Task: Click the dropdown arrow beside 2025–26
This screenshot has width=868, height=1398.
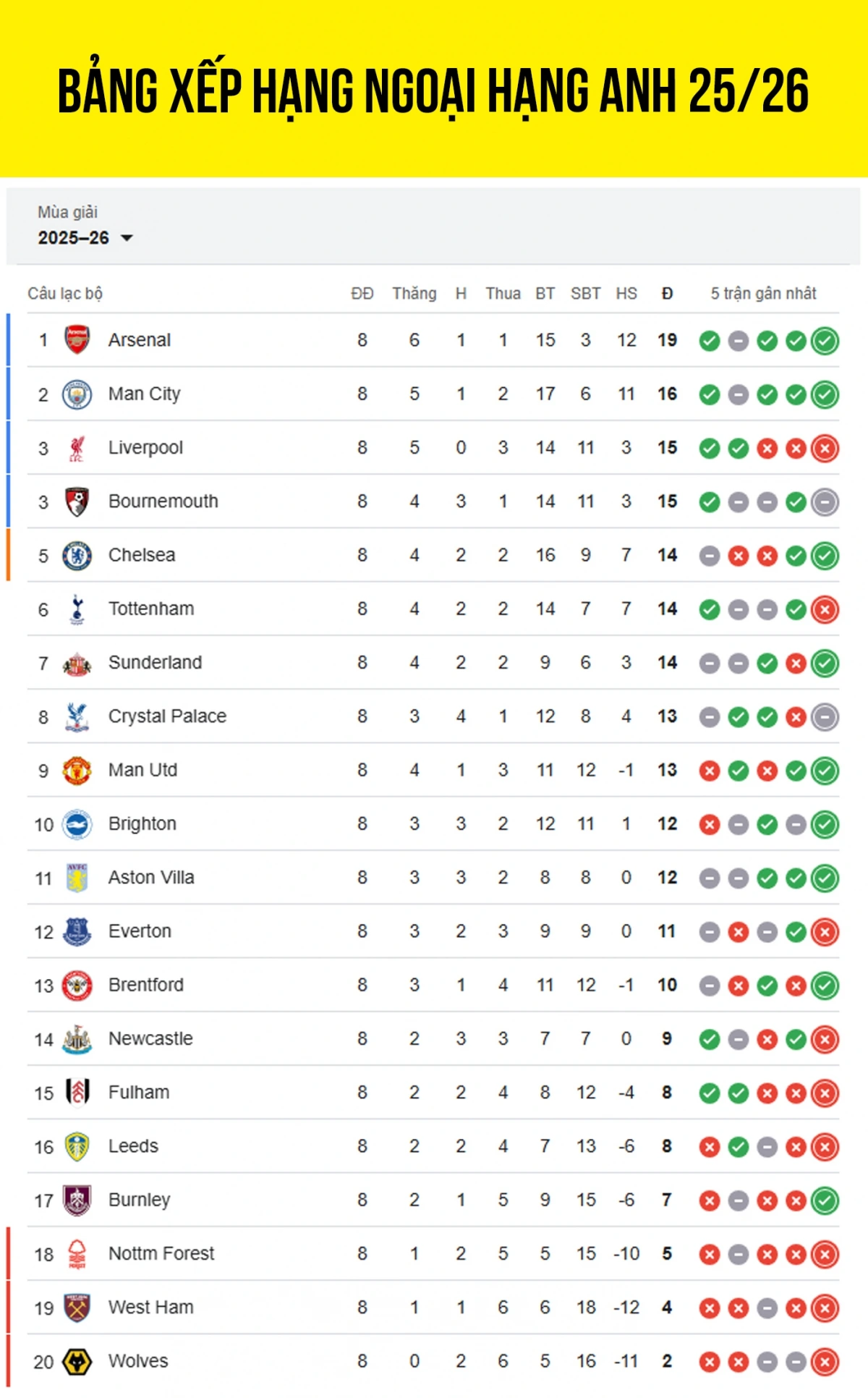Action: pyautogui.click(x=127, y=238)
